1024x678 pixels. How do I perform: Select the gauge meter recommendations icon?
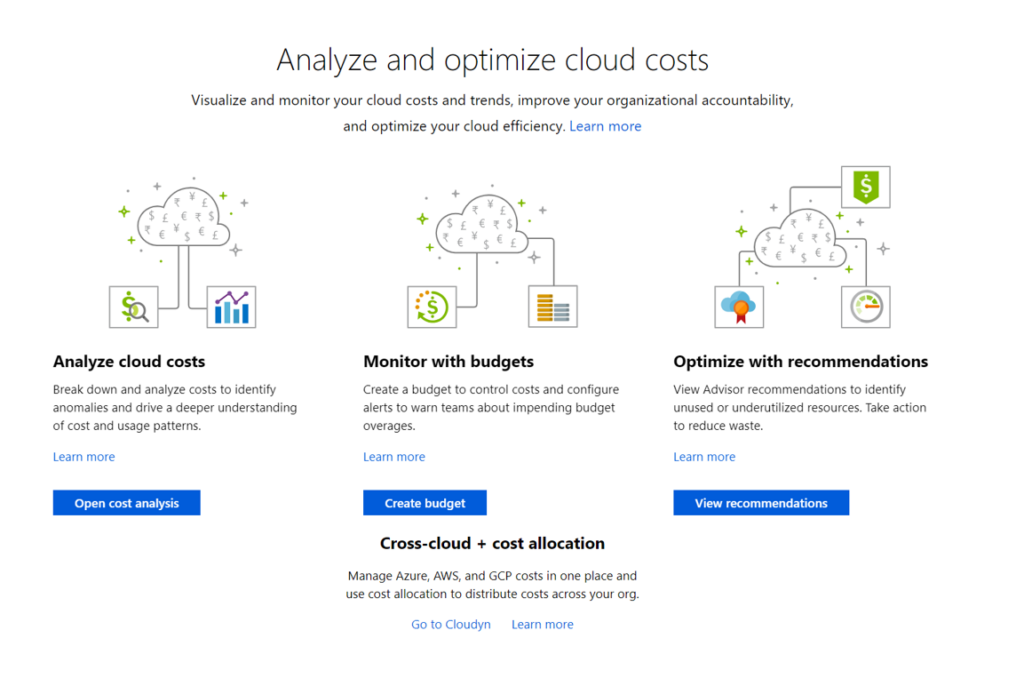click(864, 306)
